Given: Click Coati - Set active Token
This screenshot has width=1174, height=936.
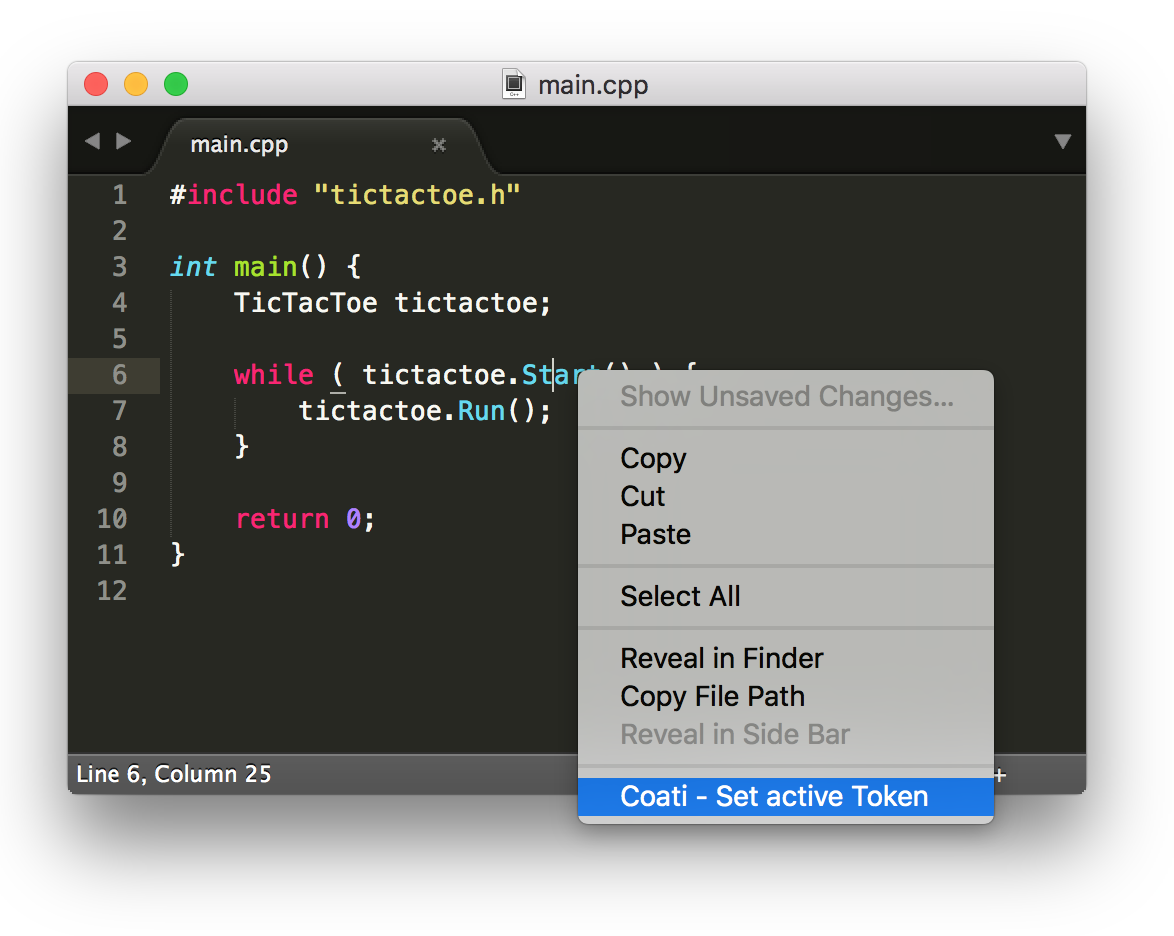Looking at the screenshot, I should tap(785, 797).
